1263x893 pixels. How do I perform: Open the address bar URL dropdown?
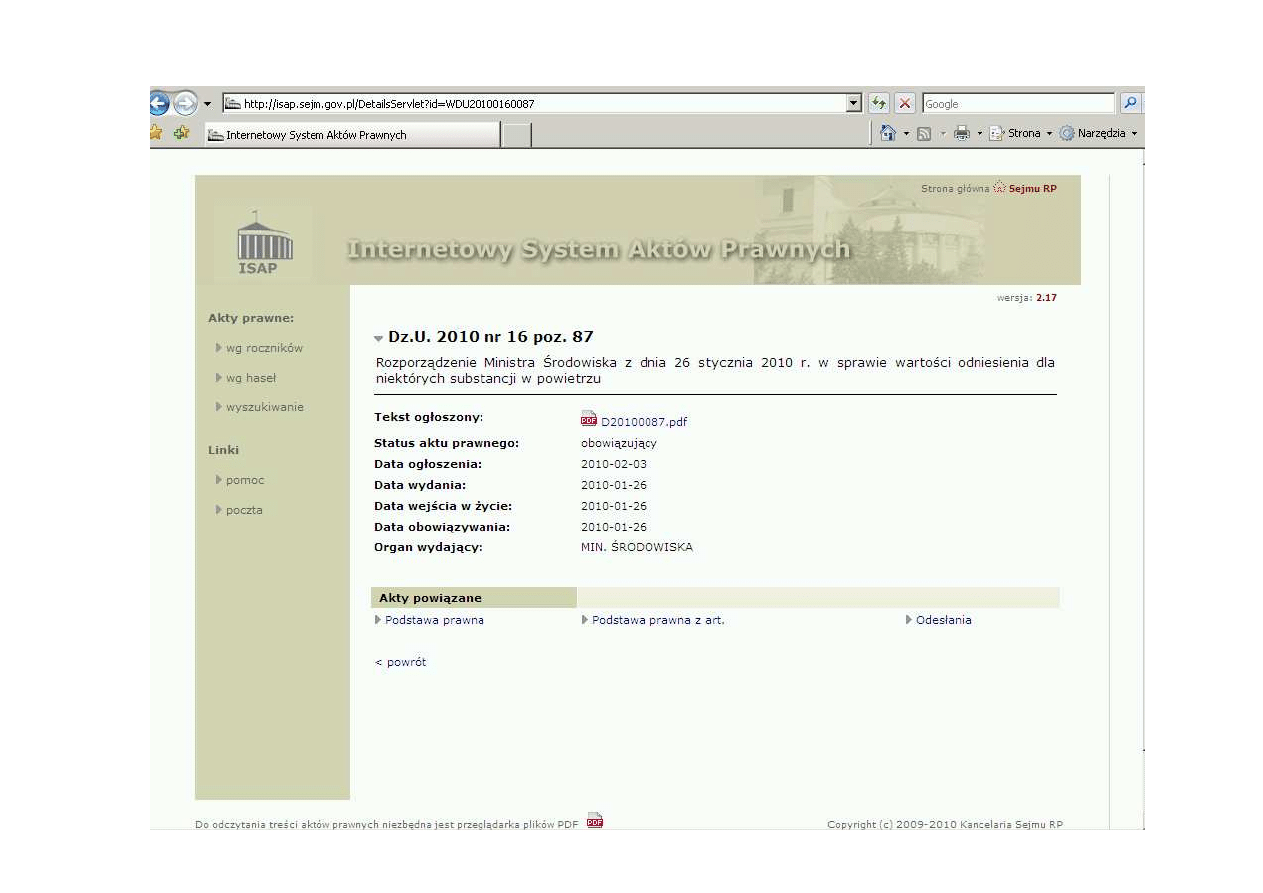pos(853,103)
